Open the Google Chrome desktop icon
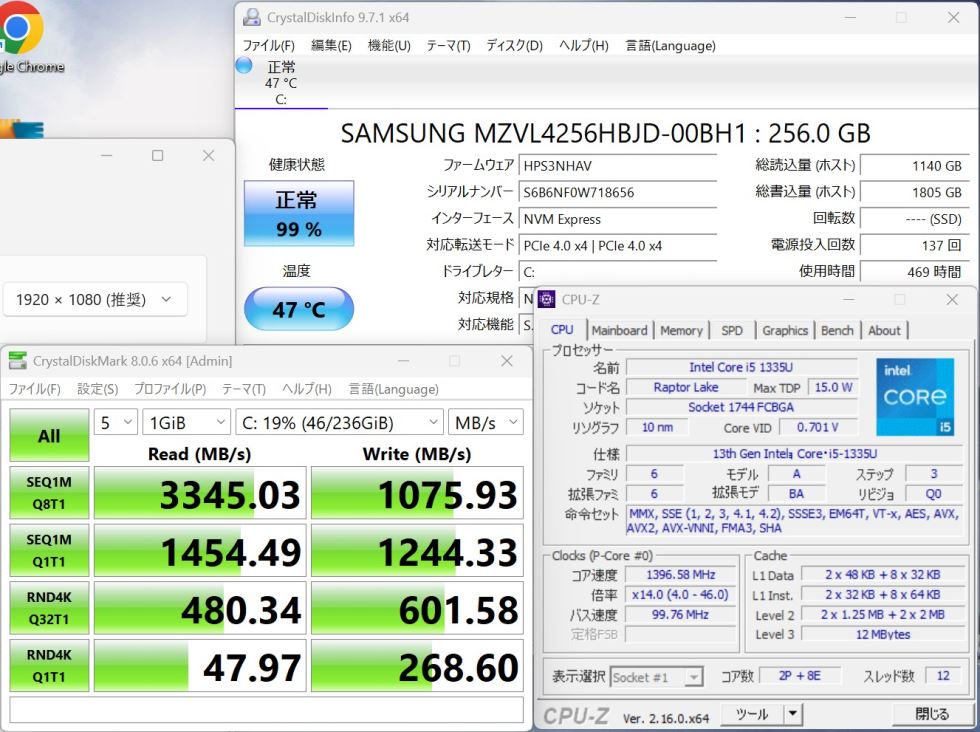 click(x=22, y=38)
